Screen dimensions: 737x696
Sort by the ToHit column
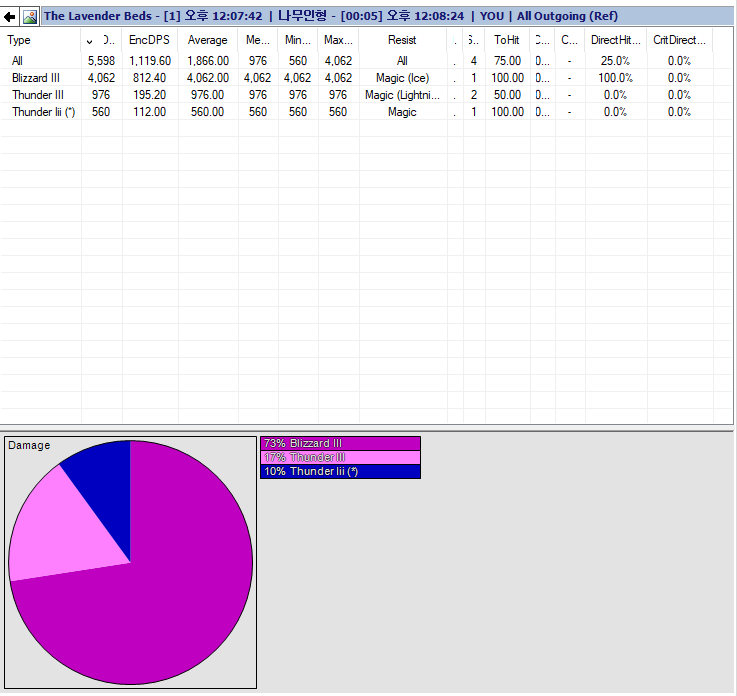click(x=507, y=40)
